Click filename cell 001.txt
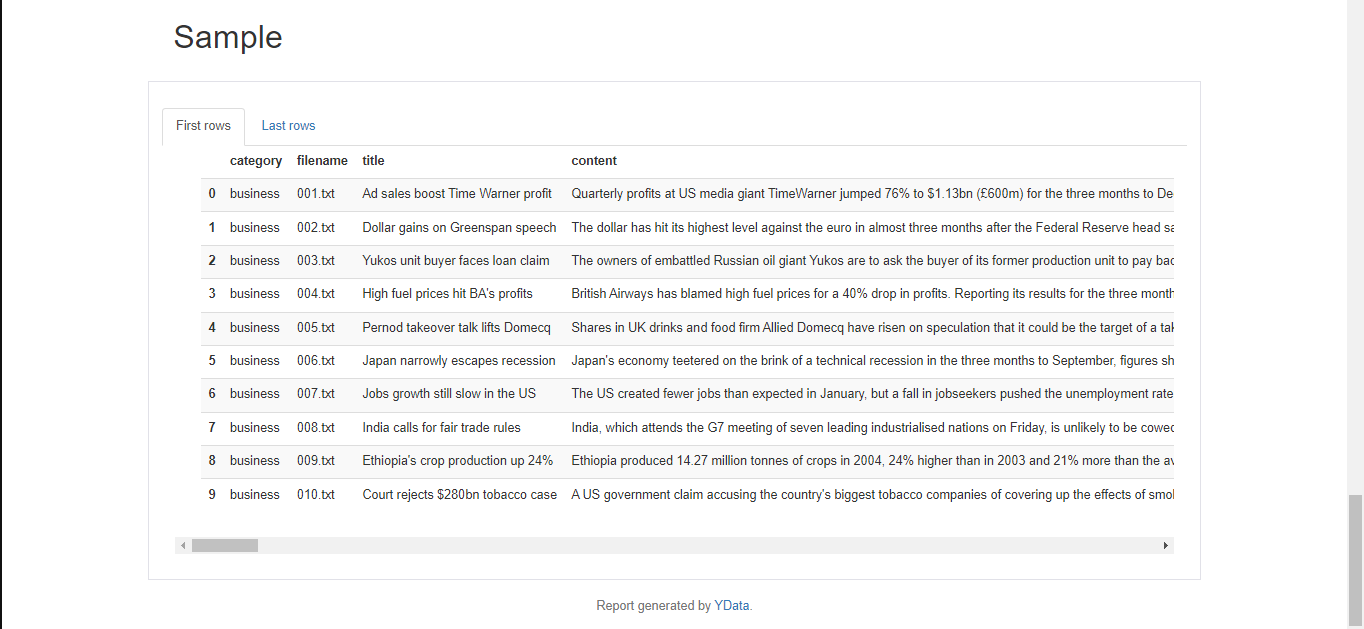Screen dimensions: 1364x629 coord(316,194)
